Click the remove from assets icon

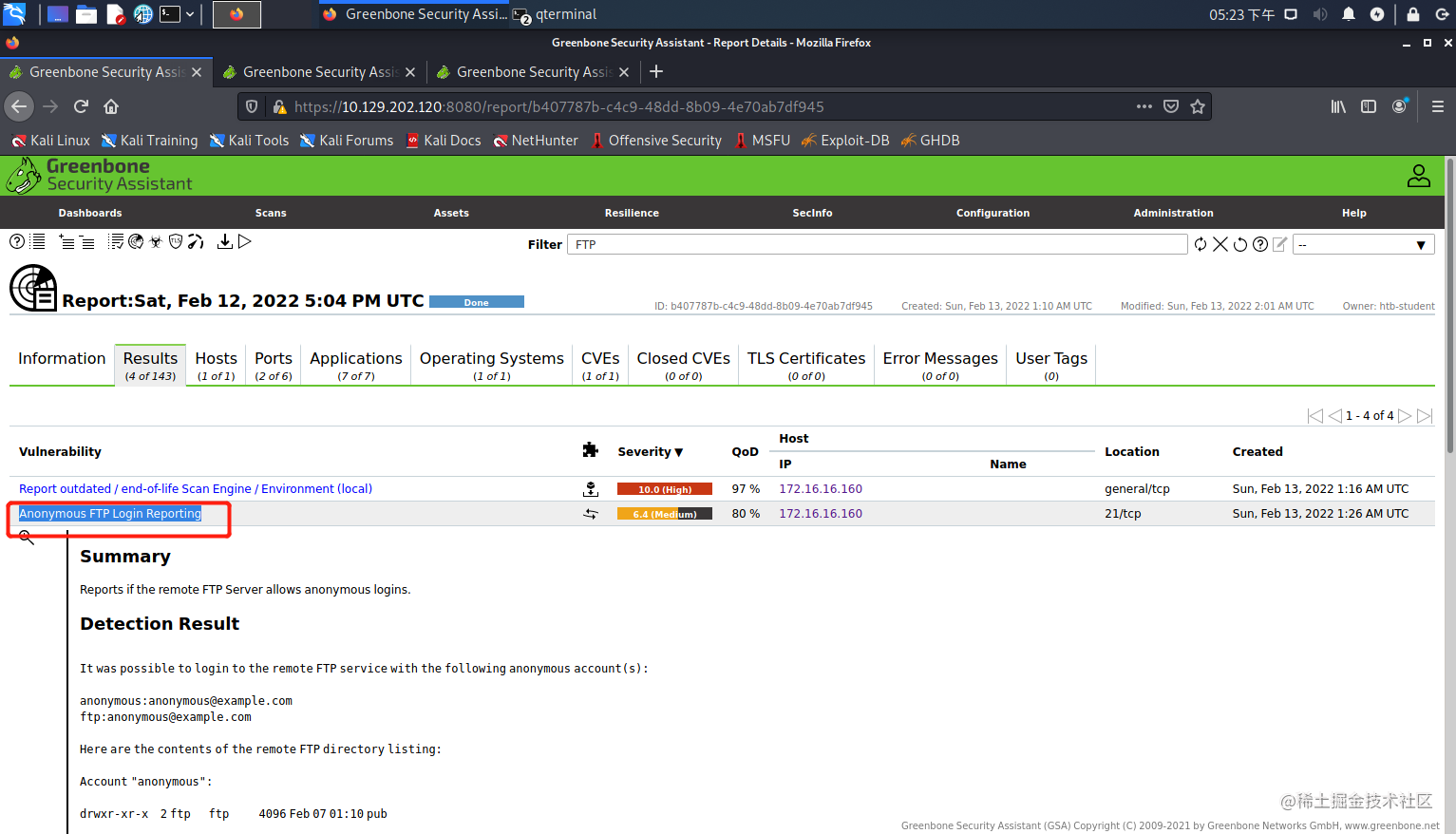tap(86, 242)
